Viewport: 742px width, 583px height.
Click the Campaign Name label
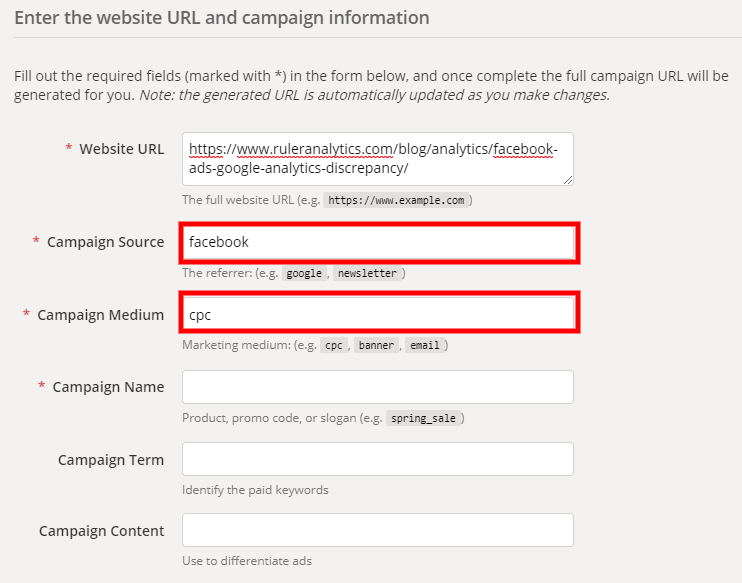108,387
